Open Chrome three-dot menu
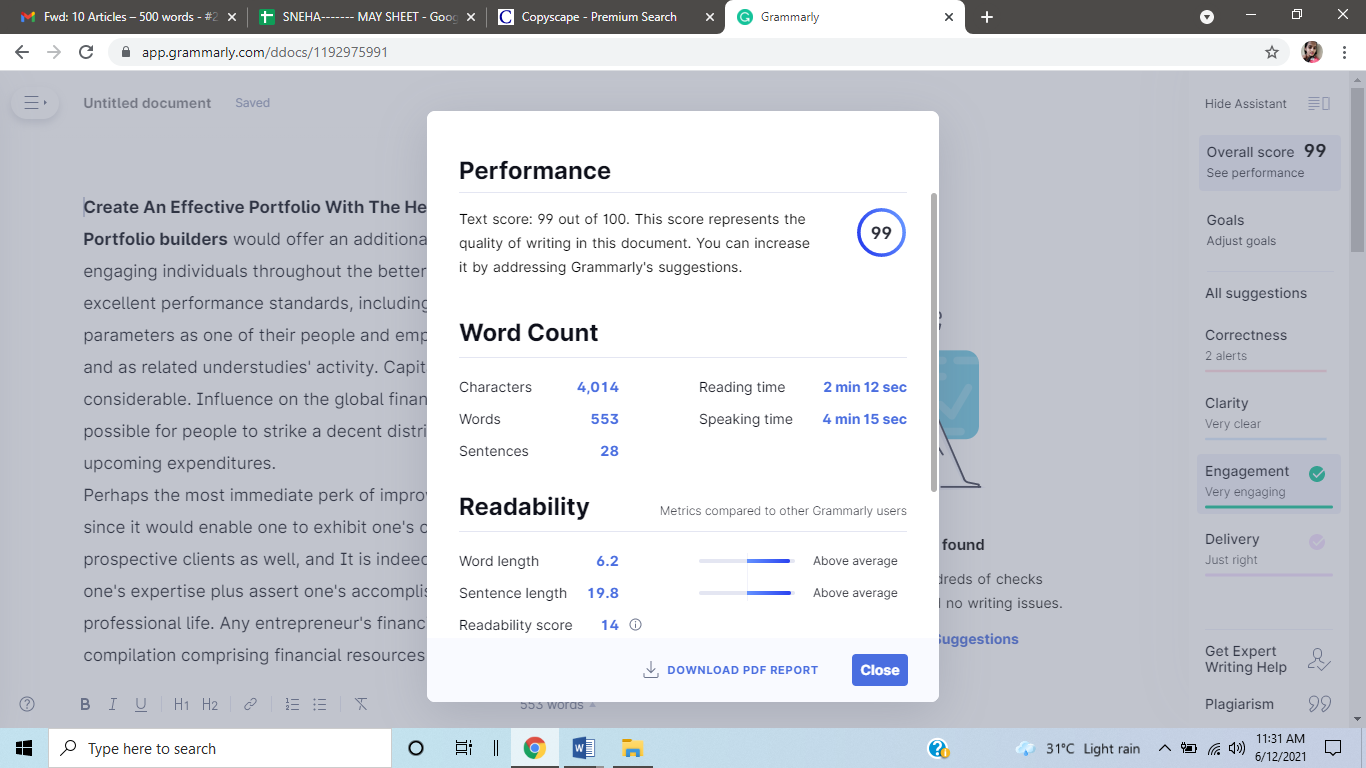Image resolution: width=1366 pixels, height=768 pixels. (1345, 52)
